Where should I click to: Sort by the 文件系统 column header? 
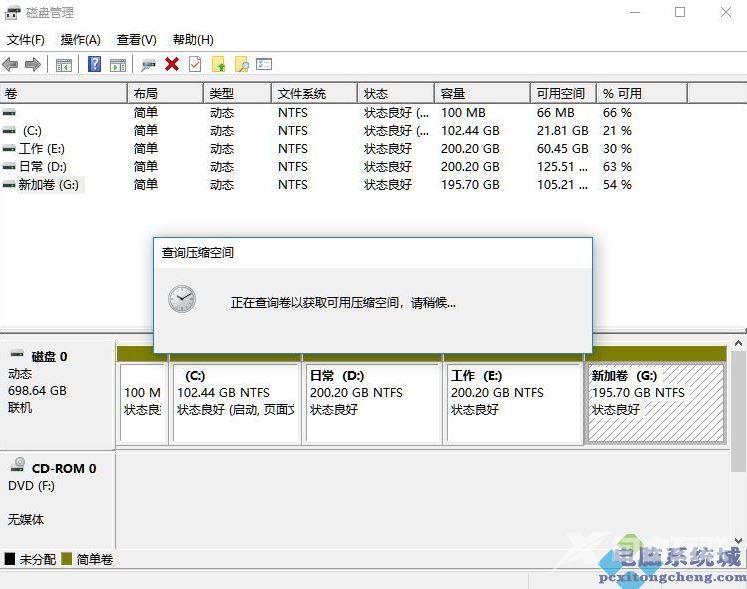coord(314,93)
